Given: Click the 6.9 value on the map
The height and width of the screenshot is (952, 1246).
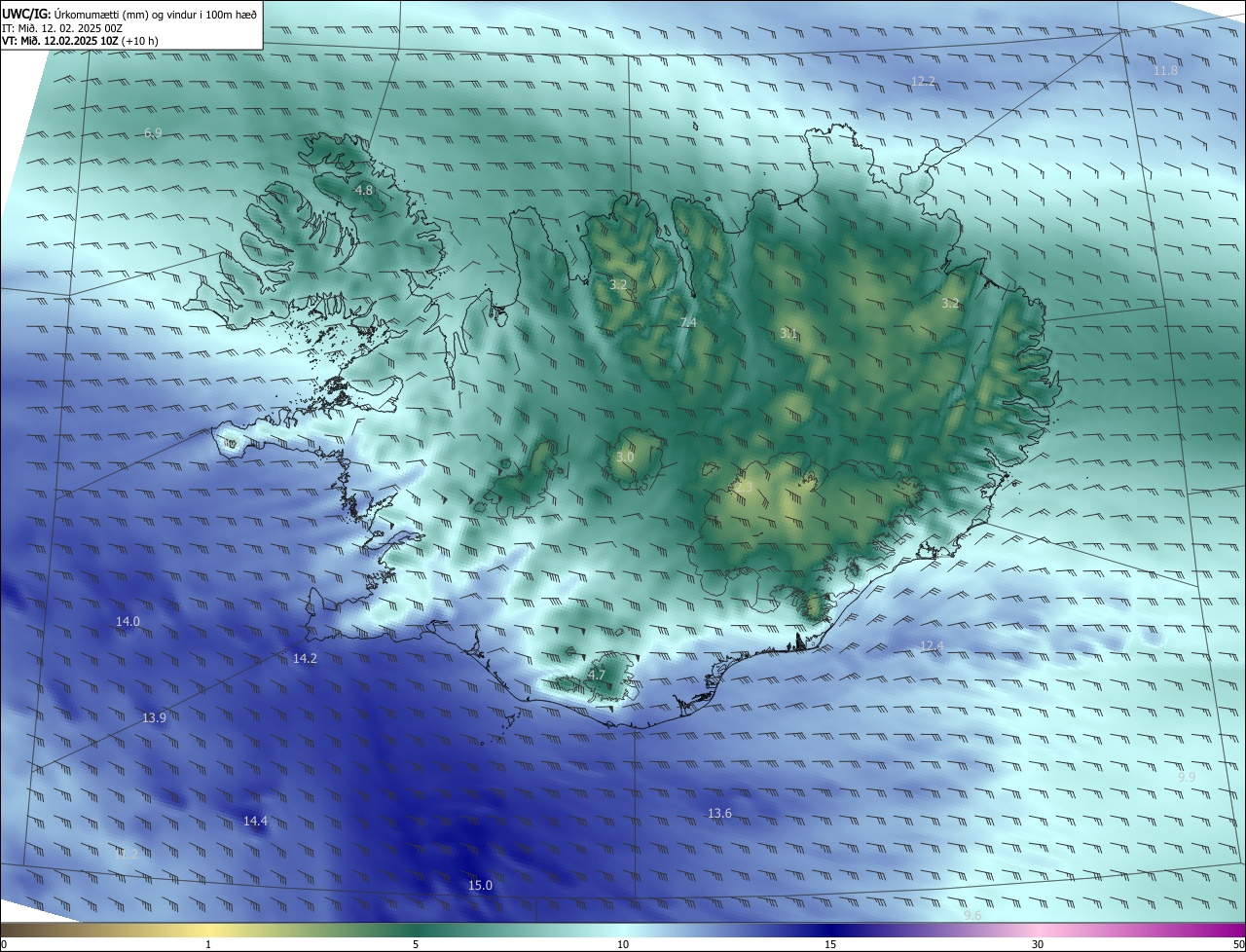Looking at the screenshot, I should [x=153, y=132].
